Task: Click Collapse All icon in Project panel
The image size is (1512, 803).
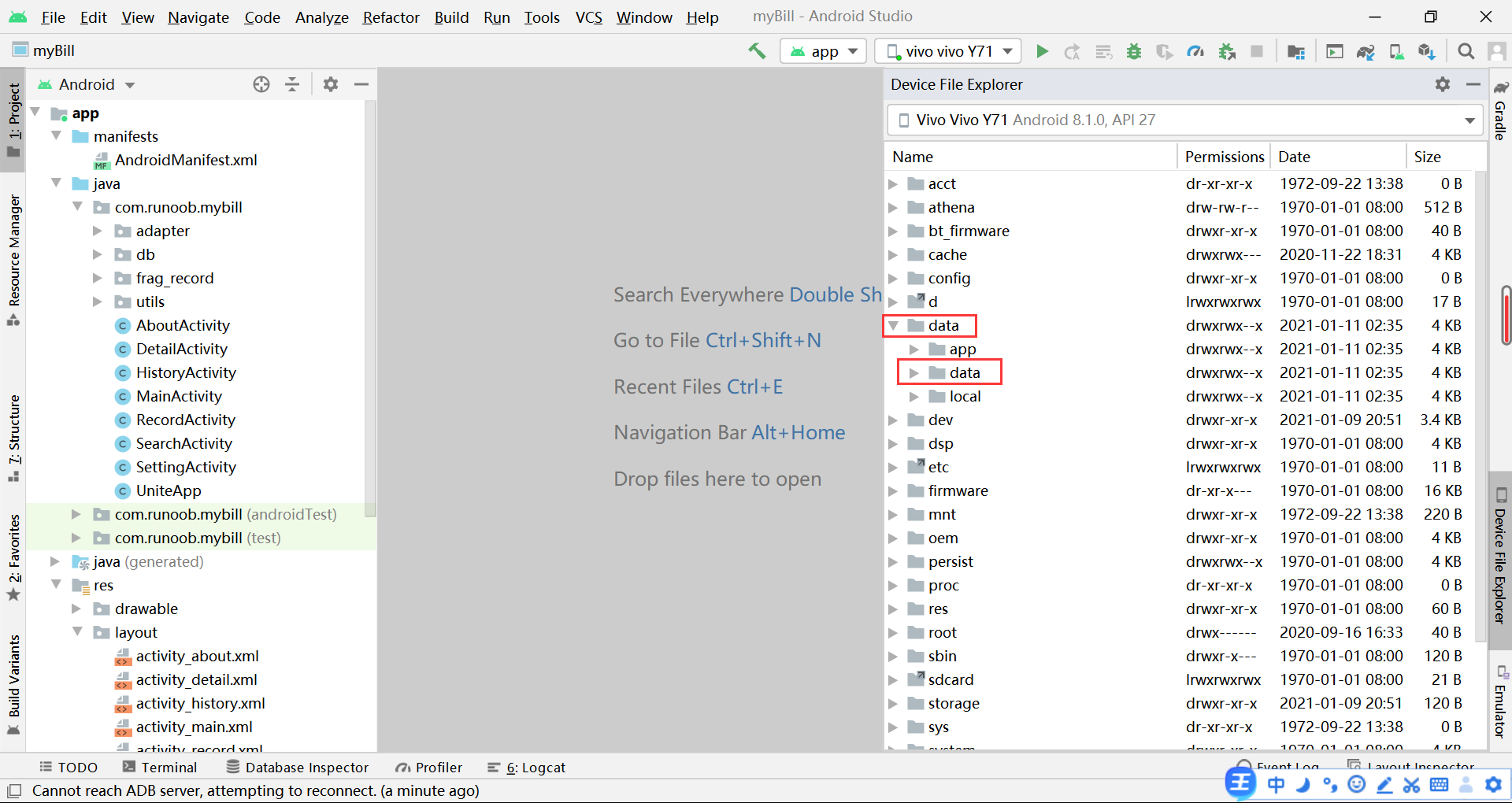Action: tap(292, 84)
